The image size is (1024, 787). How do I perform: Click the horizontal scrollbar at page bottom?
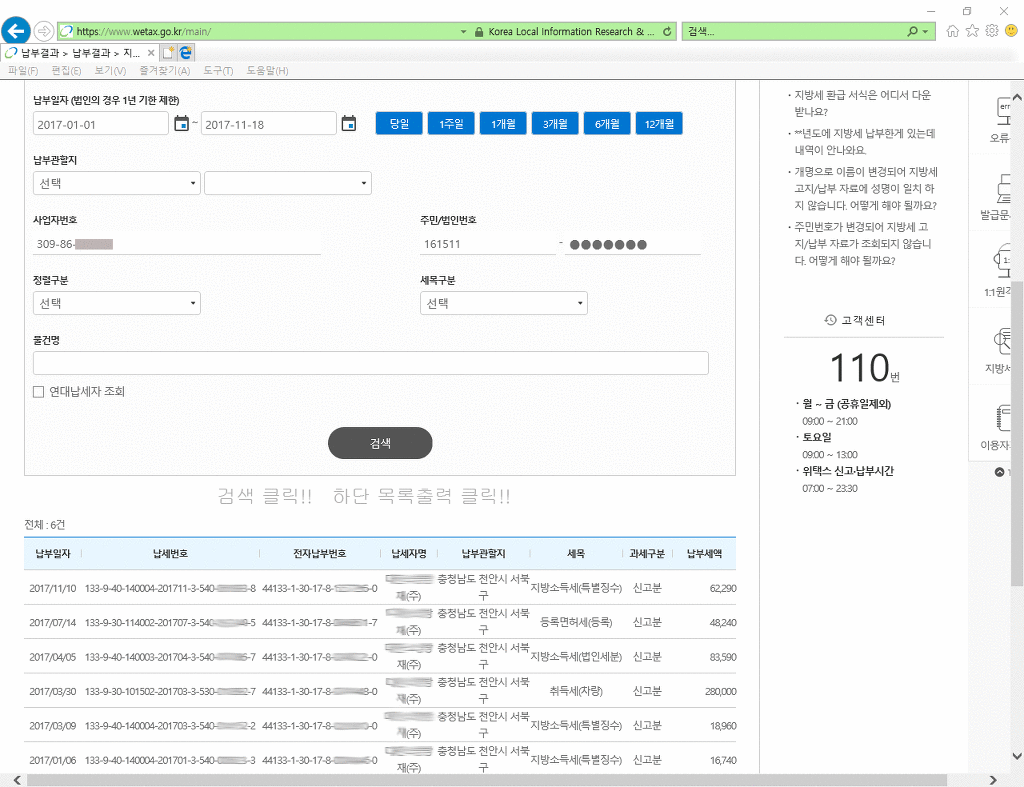(x=500, y=779)
